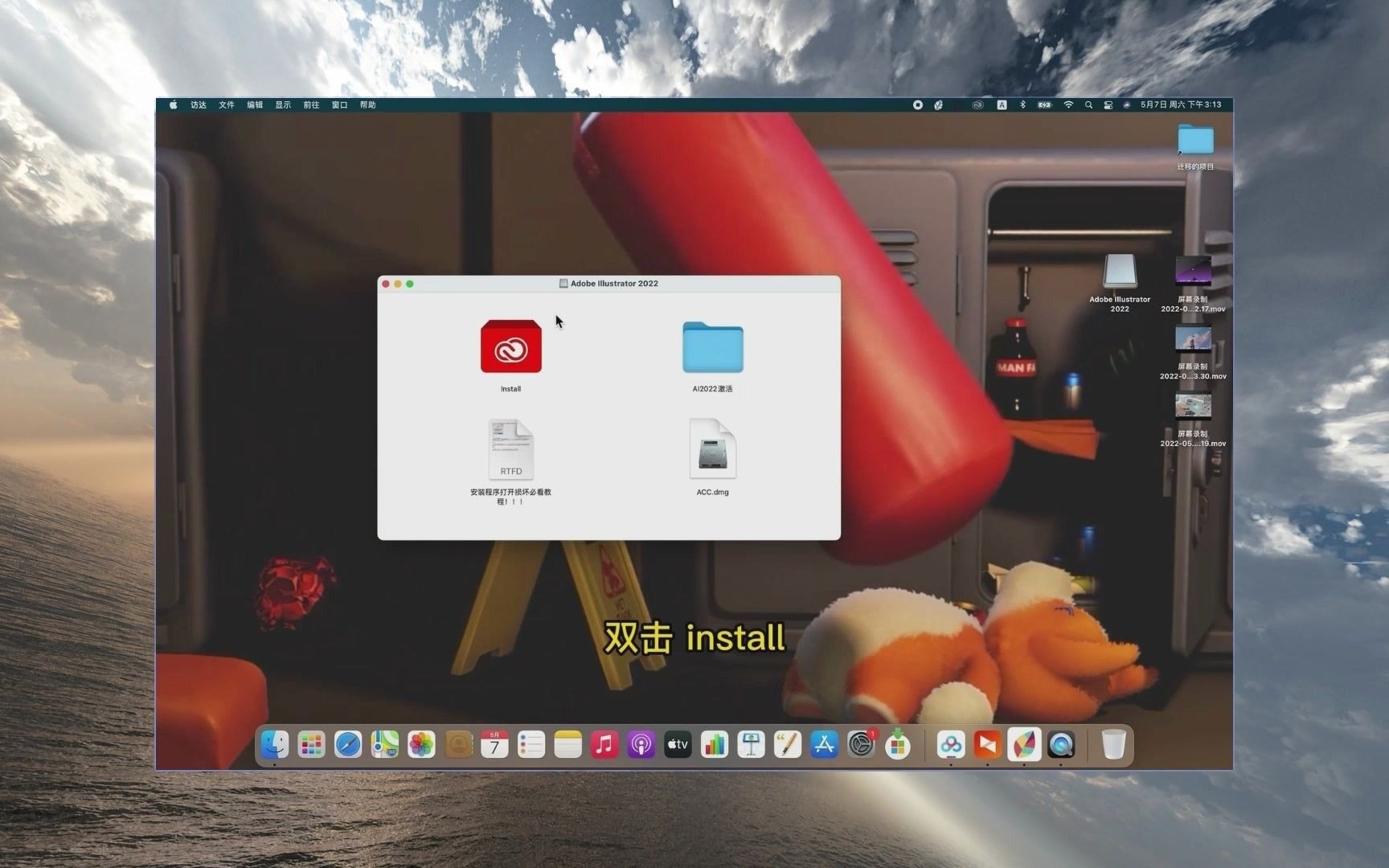Check battery status in menu bar
Image resolution: width=1389 pixels, height=868 pixels.
tap(1044, 104)
